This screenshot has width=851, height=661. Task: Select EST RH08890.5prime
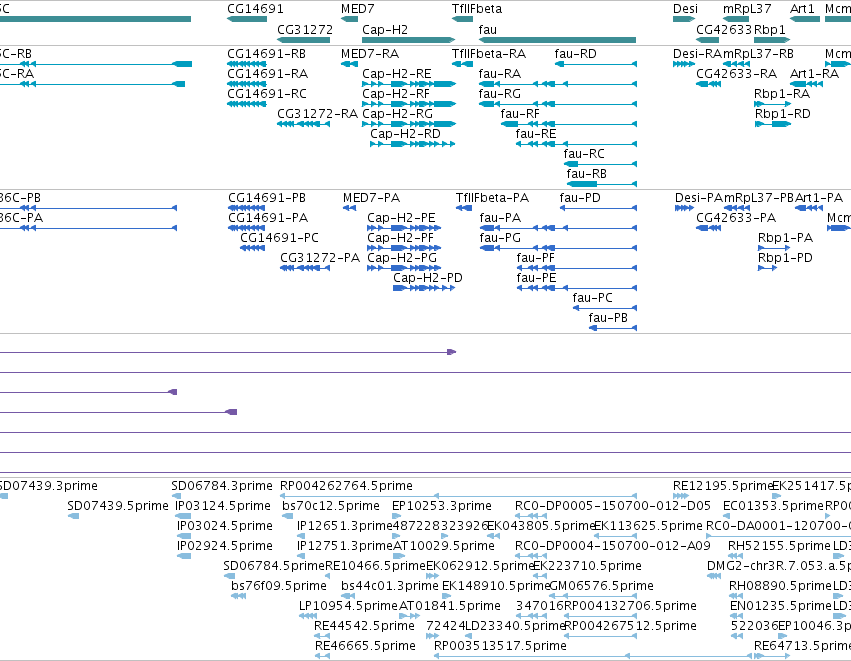(x=736, y=596)
